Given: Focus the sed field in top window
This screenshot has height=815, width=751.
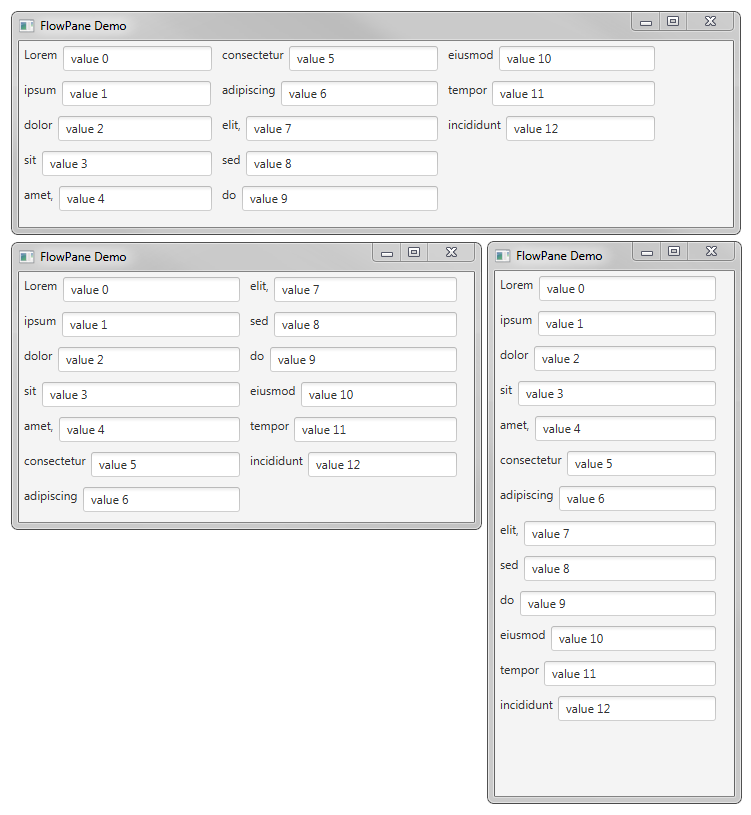Looking at the screenshot, I should click(x=342, y=164).
